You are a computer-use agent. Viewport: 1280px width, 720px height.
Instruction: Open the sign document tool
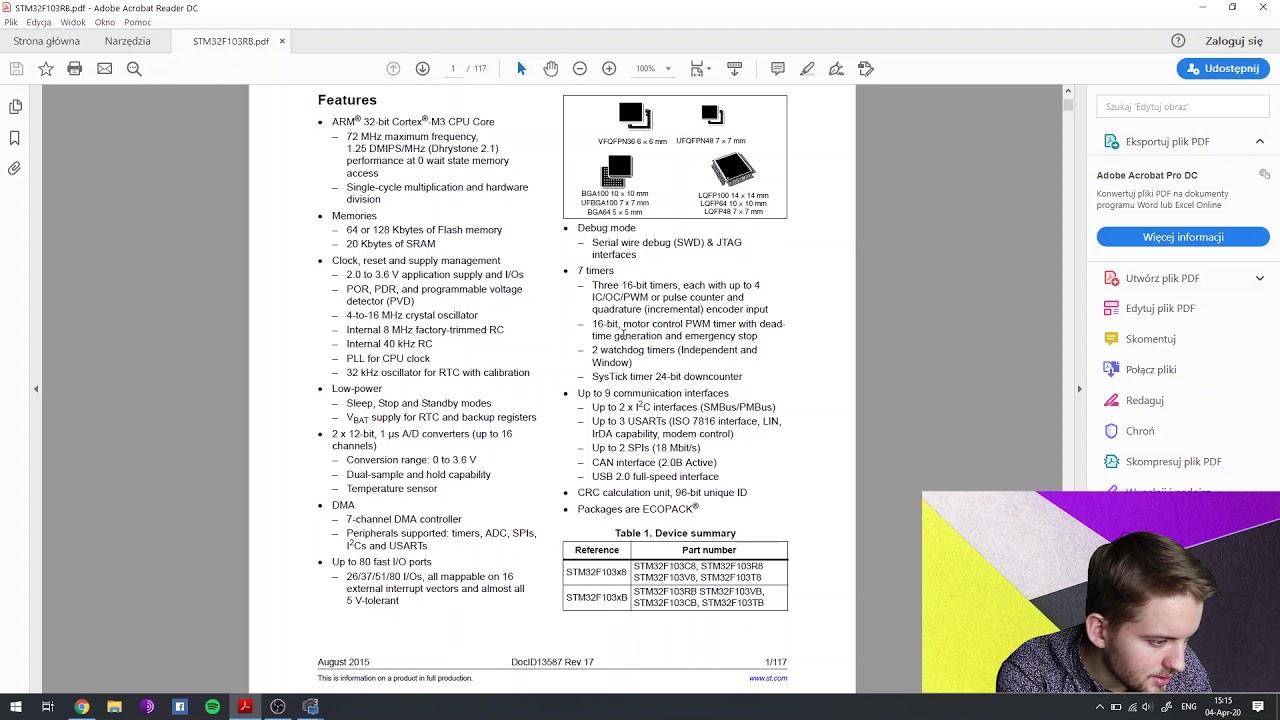[836, 69]
